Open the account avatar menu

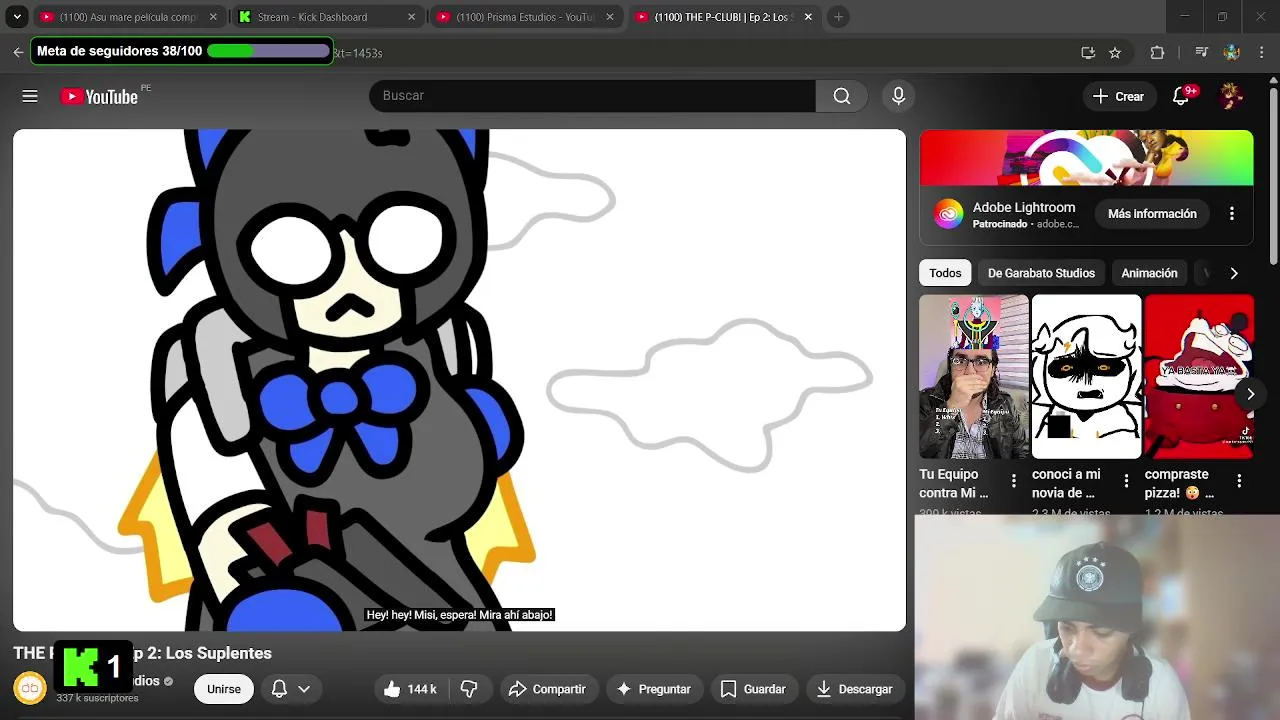[1232, 96]
